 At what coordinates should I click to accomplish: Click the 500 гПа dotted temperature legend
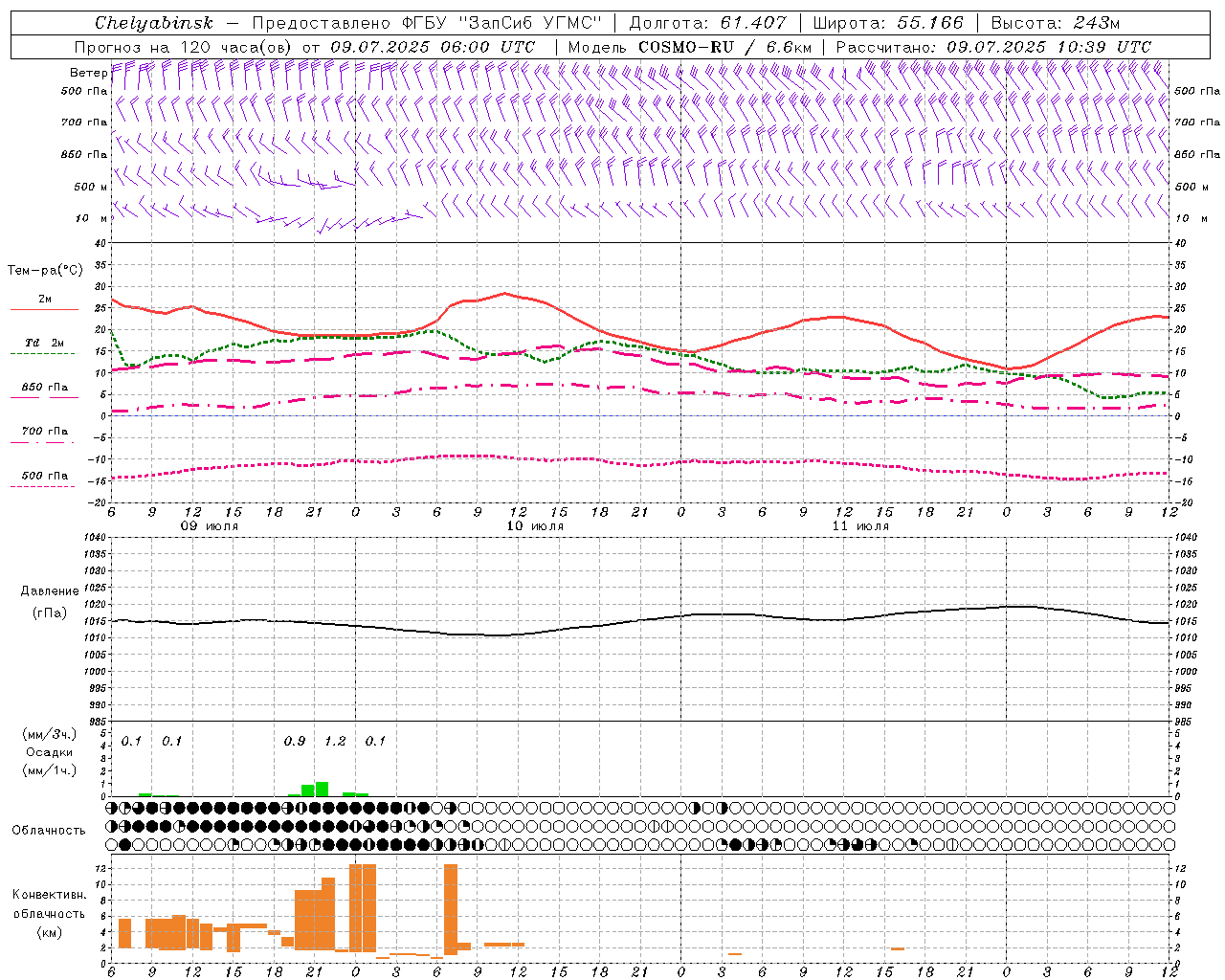(x=44, y=486)
